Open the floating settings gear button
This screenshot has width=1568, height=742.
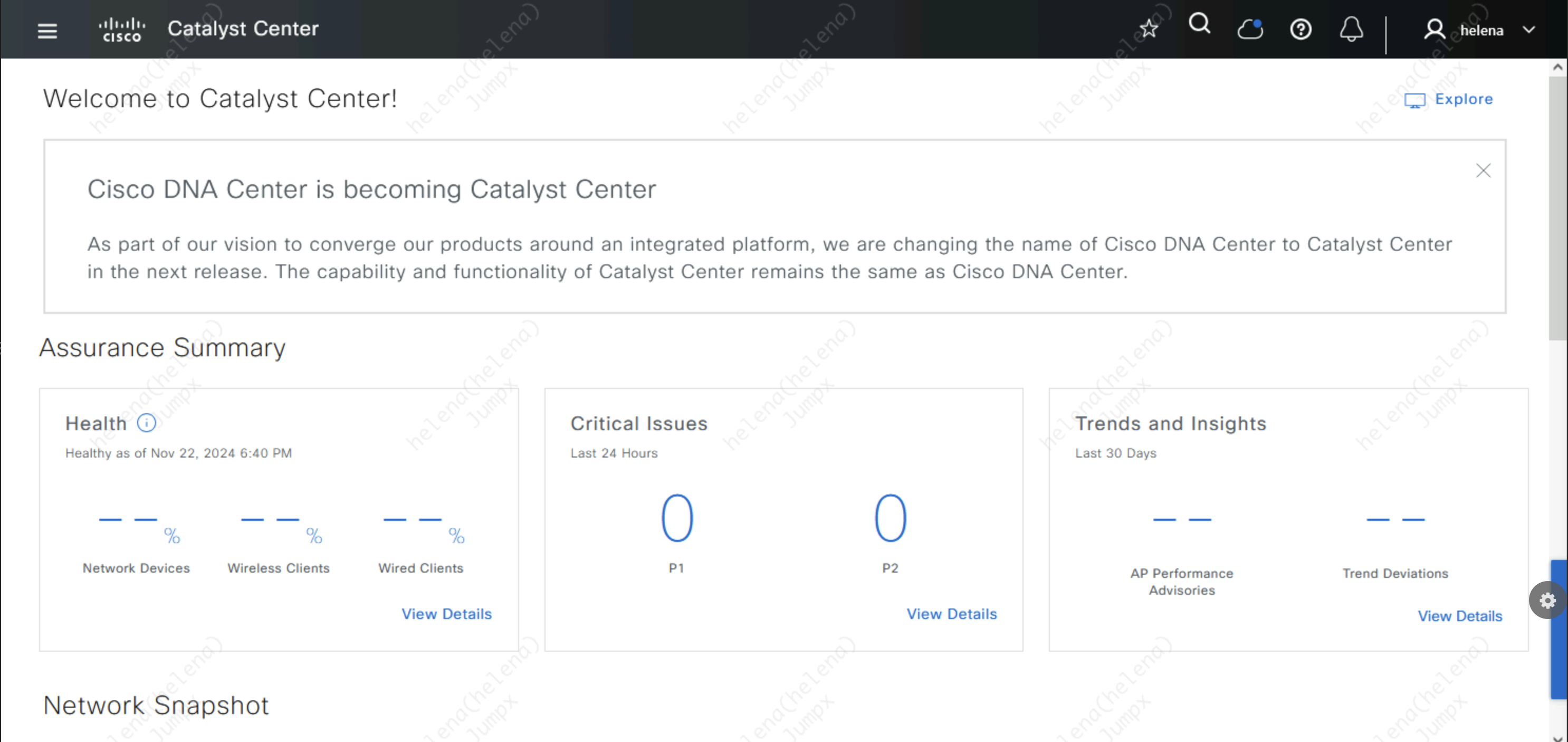coord(1547,601)
